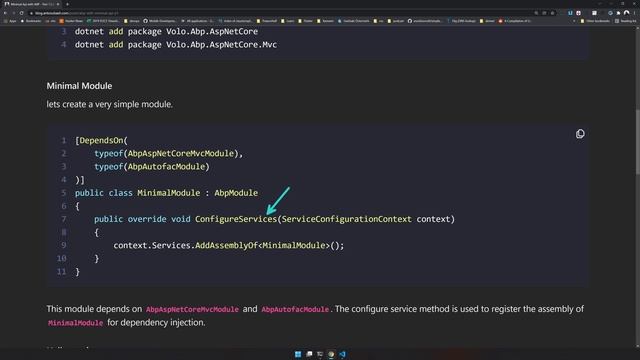640x360 pixels.
Task: Open Chrome's three-dot menu
Action: tap(635, 13)
